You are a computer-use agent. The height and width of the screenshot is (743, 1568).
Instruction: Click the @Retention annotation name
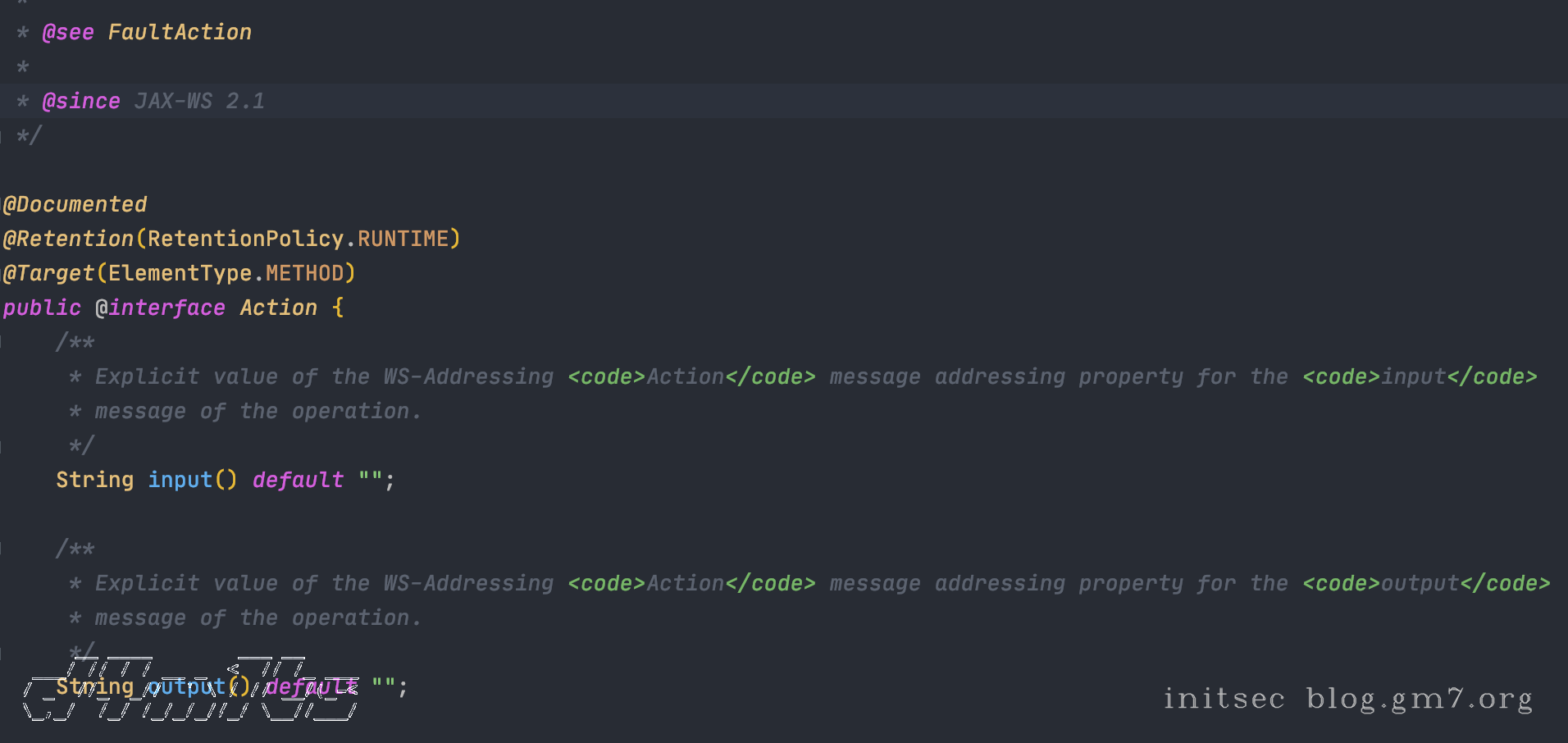69,239
